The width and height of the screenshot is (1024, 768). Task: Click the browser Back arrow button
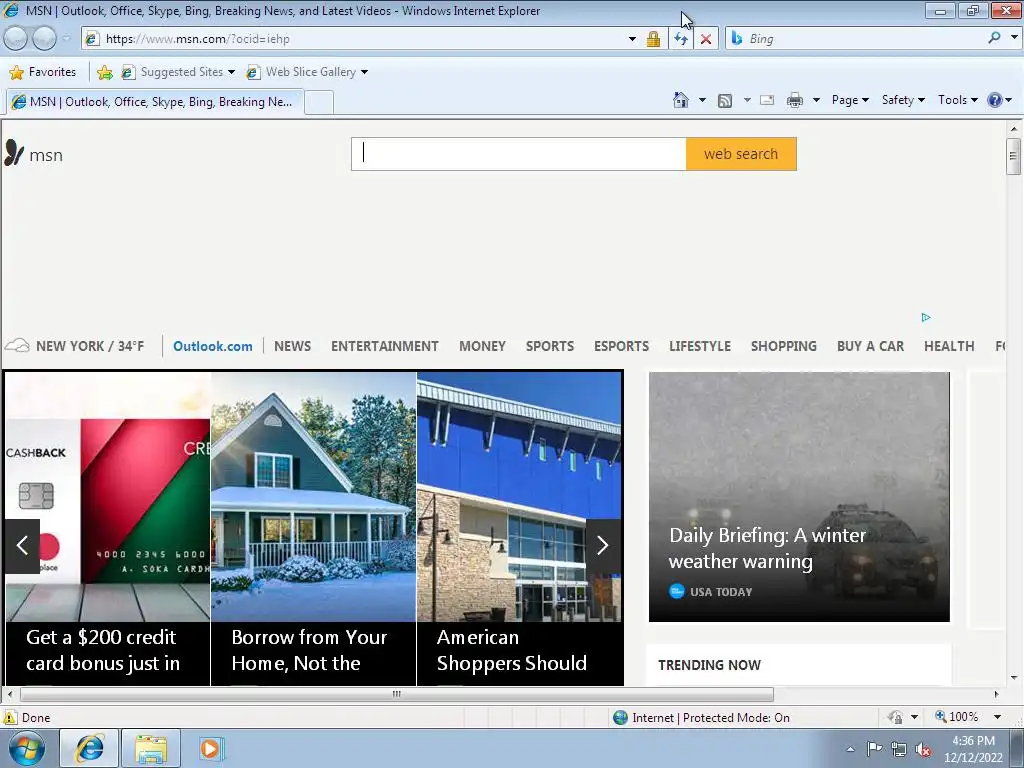16,39
